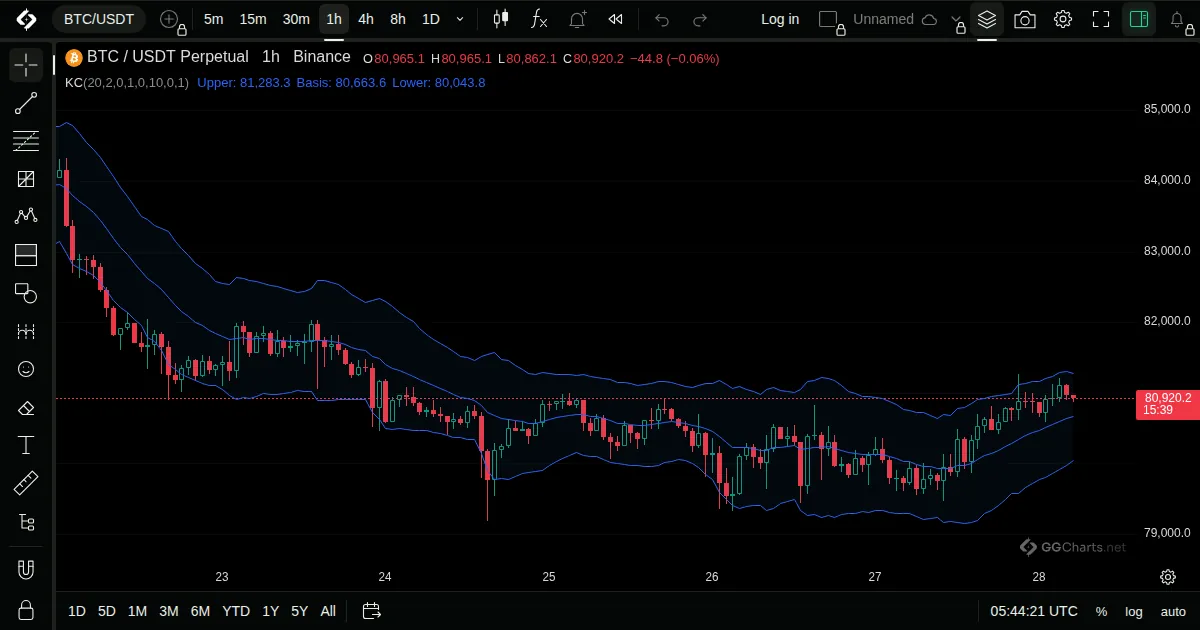Viewport: 1200px width, 630px height.
Task: Open the go to date calendar
Action: click(x=372, y=611)
